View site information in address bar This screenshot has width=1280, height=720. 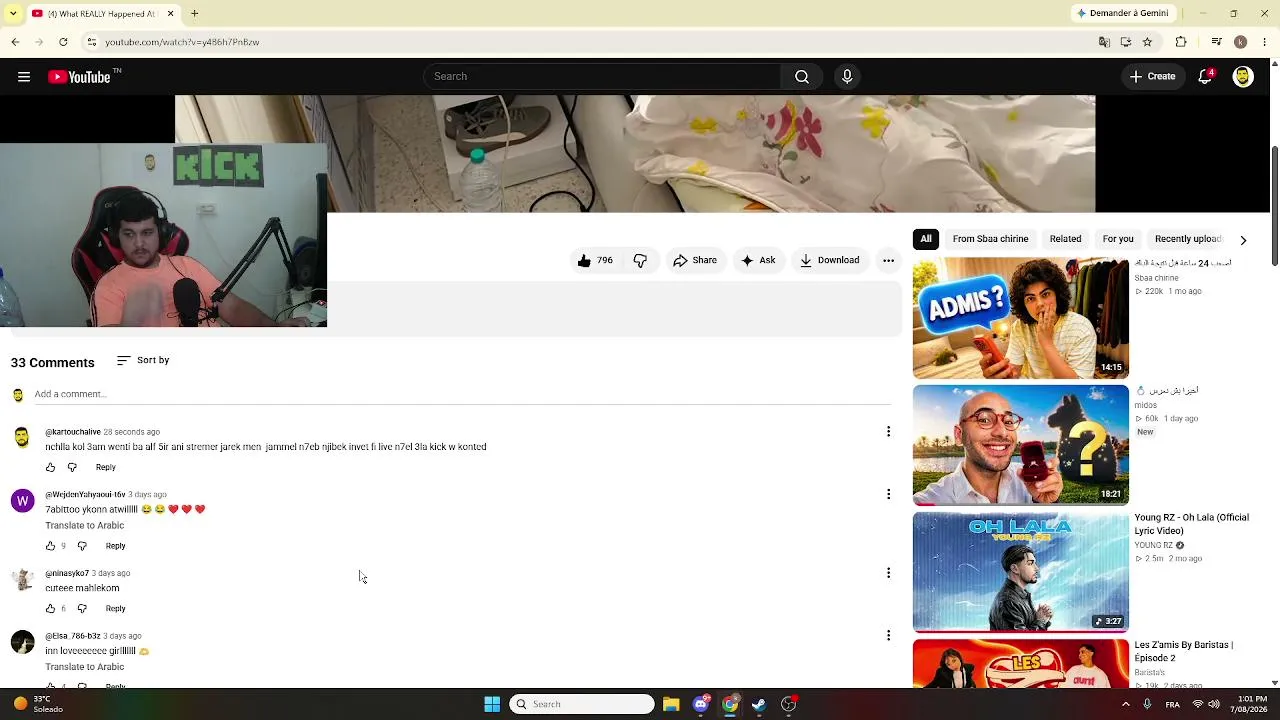coord(91,42)
